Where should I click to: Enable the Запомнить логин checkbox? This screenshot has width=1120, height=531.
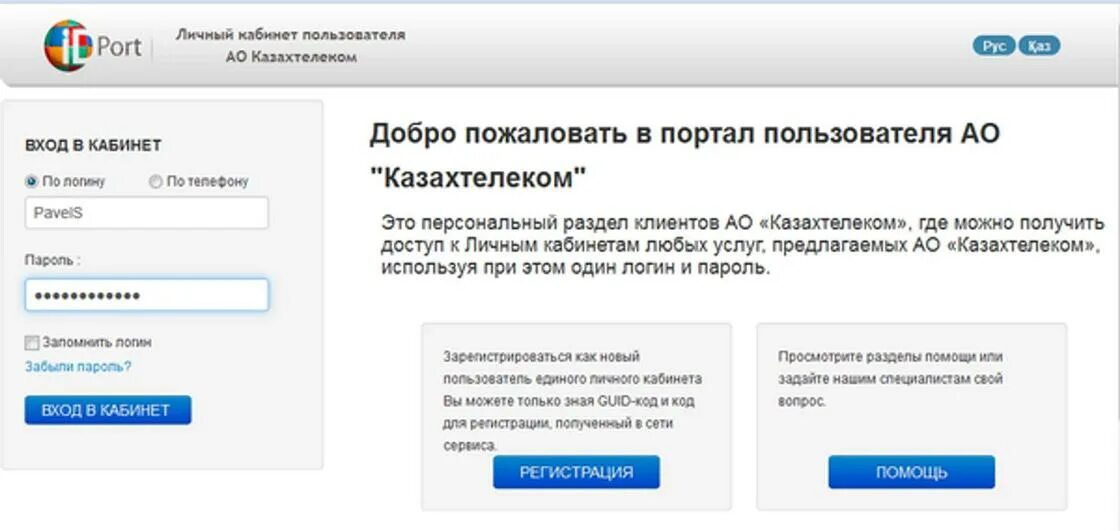[31, 342]
